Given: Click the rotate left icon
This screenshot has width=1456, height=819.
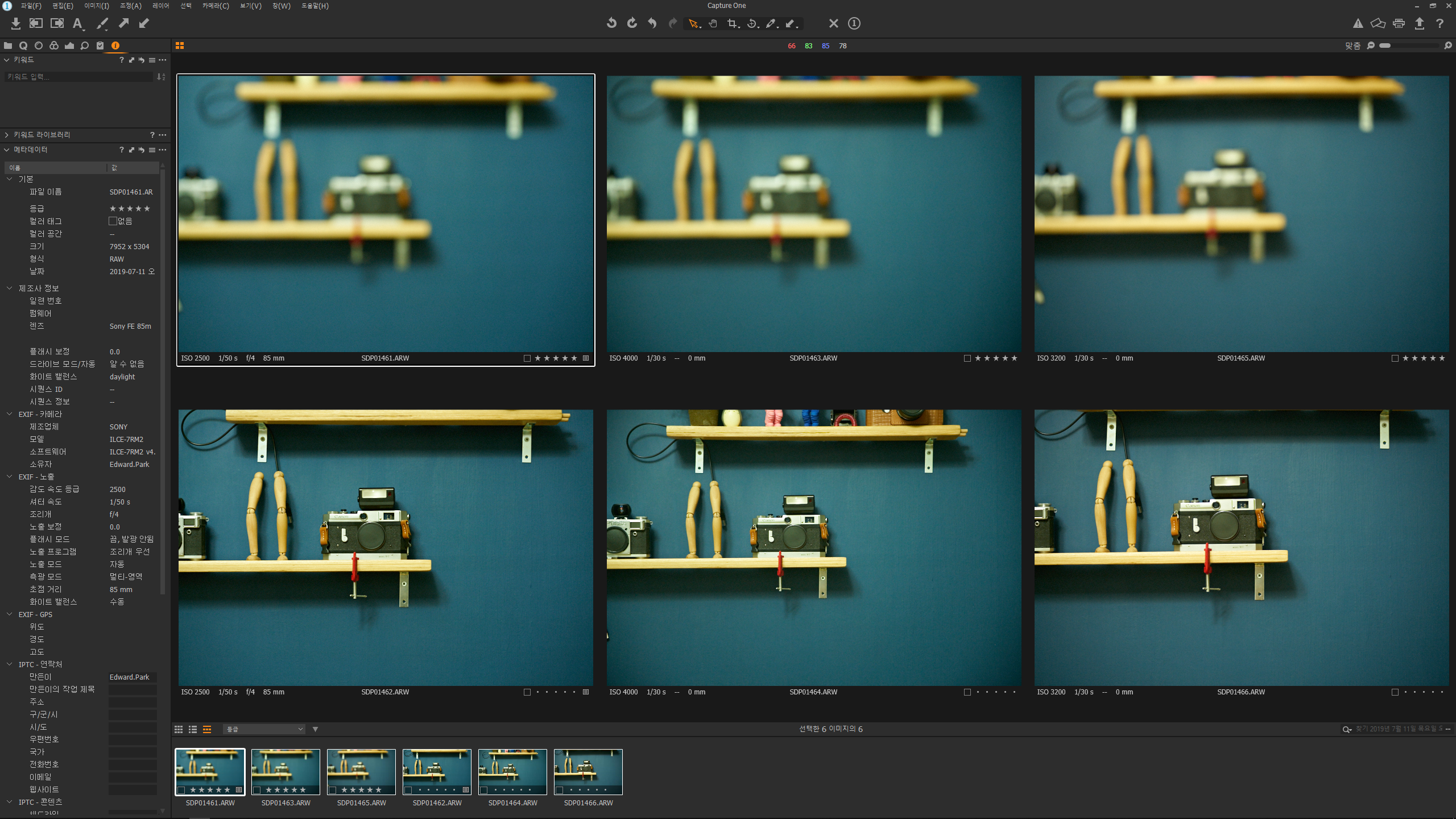Looking at the screenshot, I should pyautogui.click(x=611, y=23).
